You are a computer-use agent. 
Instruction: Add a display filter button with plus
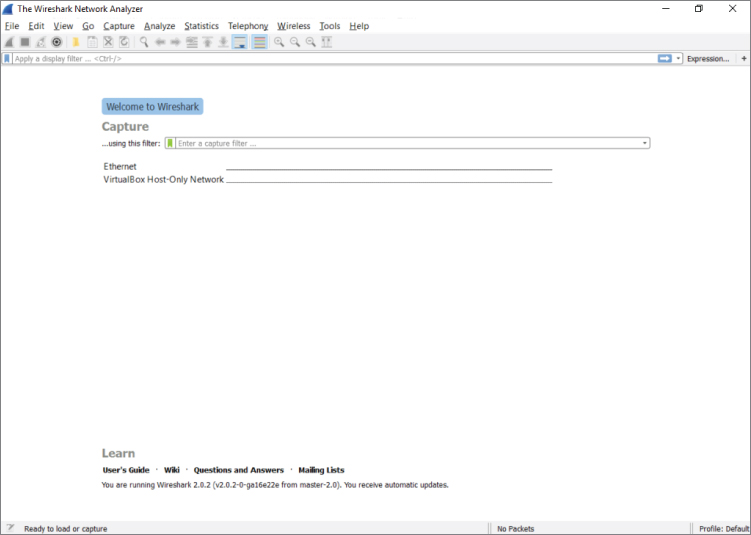744,58
